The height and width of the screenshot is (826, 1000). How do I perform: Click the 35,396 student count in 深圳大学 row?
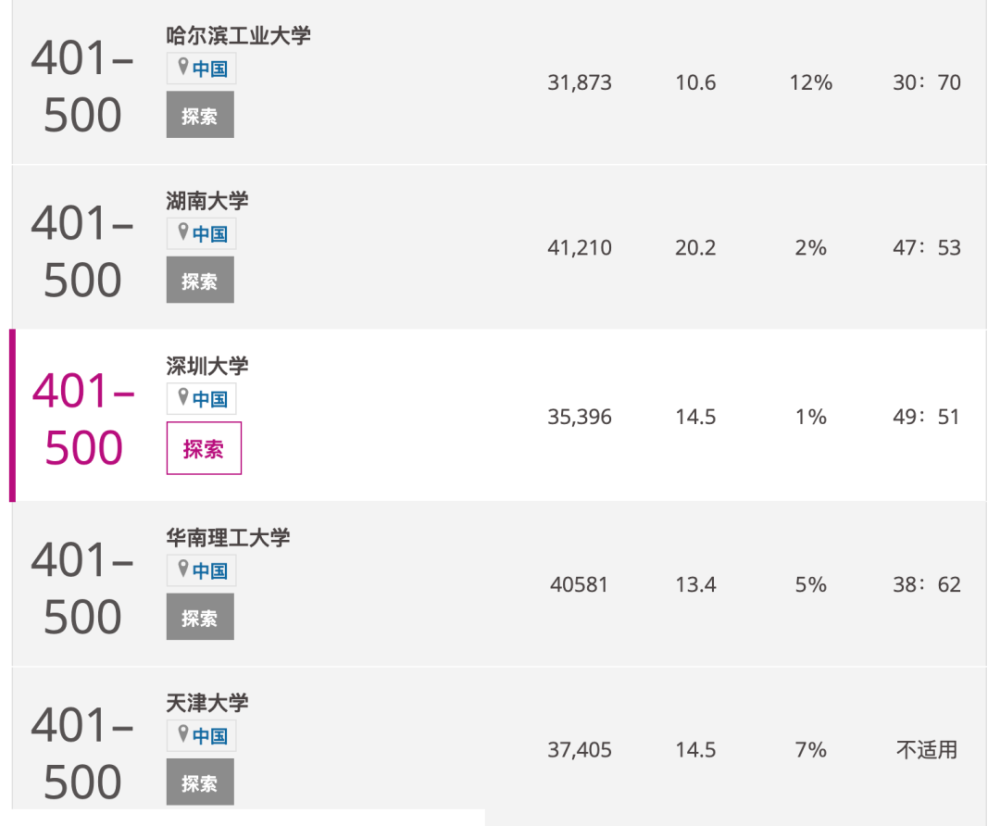tap(579, 417)
